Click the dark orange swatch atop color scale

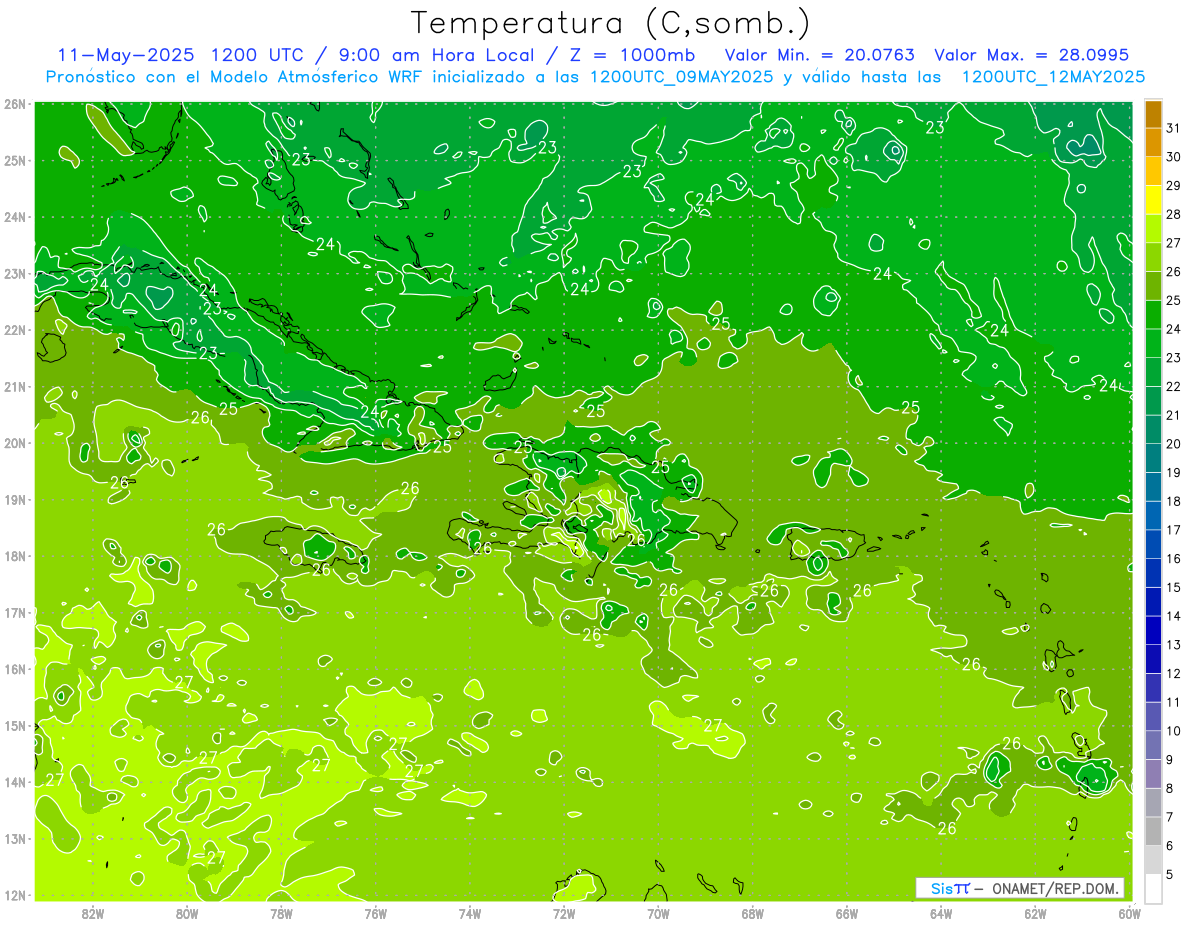(x=1153, y=114)
